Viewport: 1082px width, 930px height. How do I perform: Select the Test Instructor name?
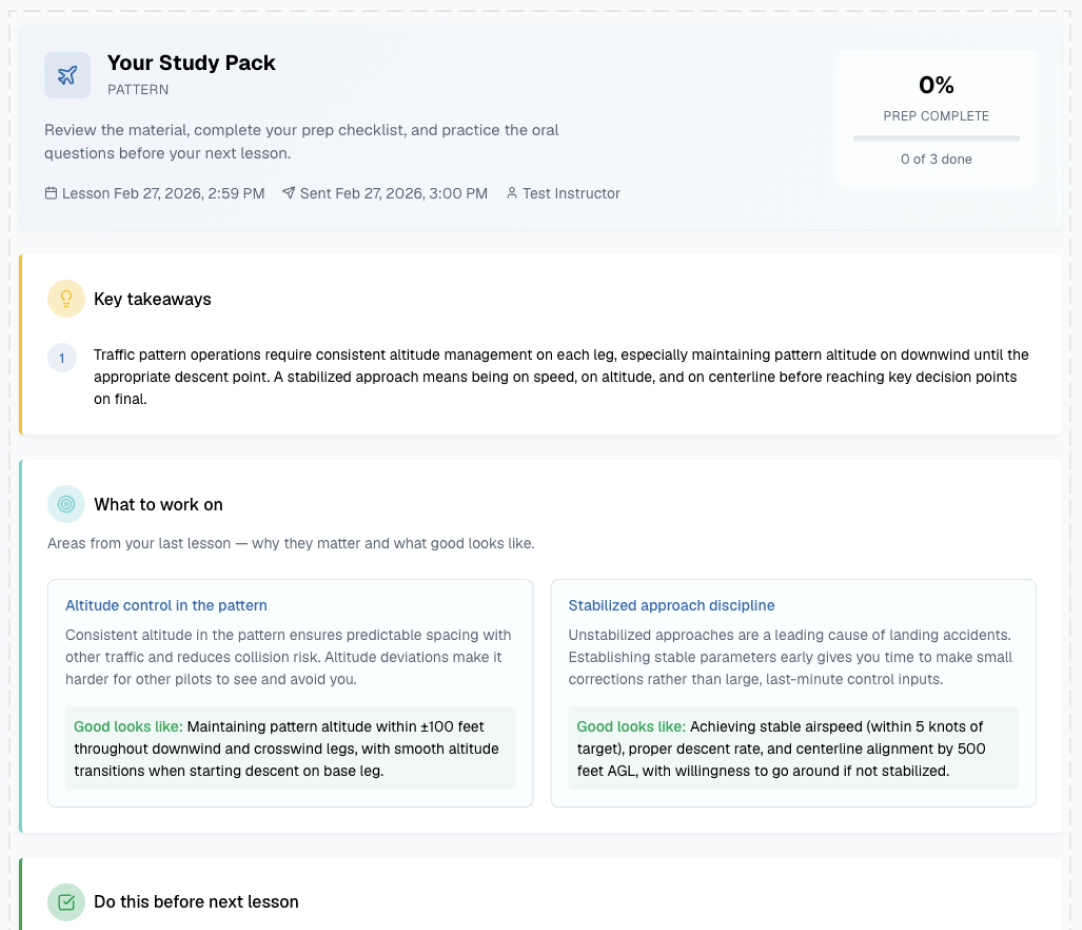pos(571,193)
